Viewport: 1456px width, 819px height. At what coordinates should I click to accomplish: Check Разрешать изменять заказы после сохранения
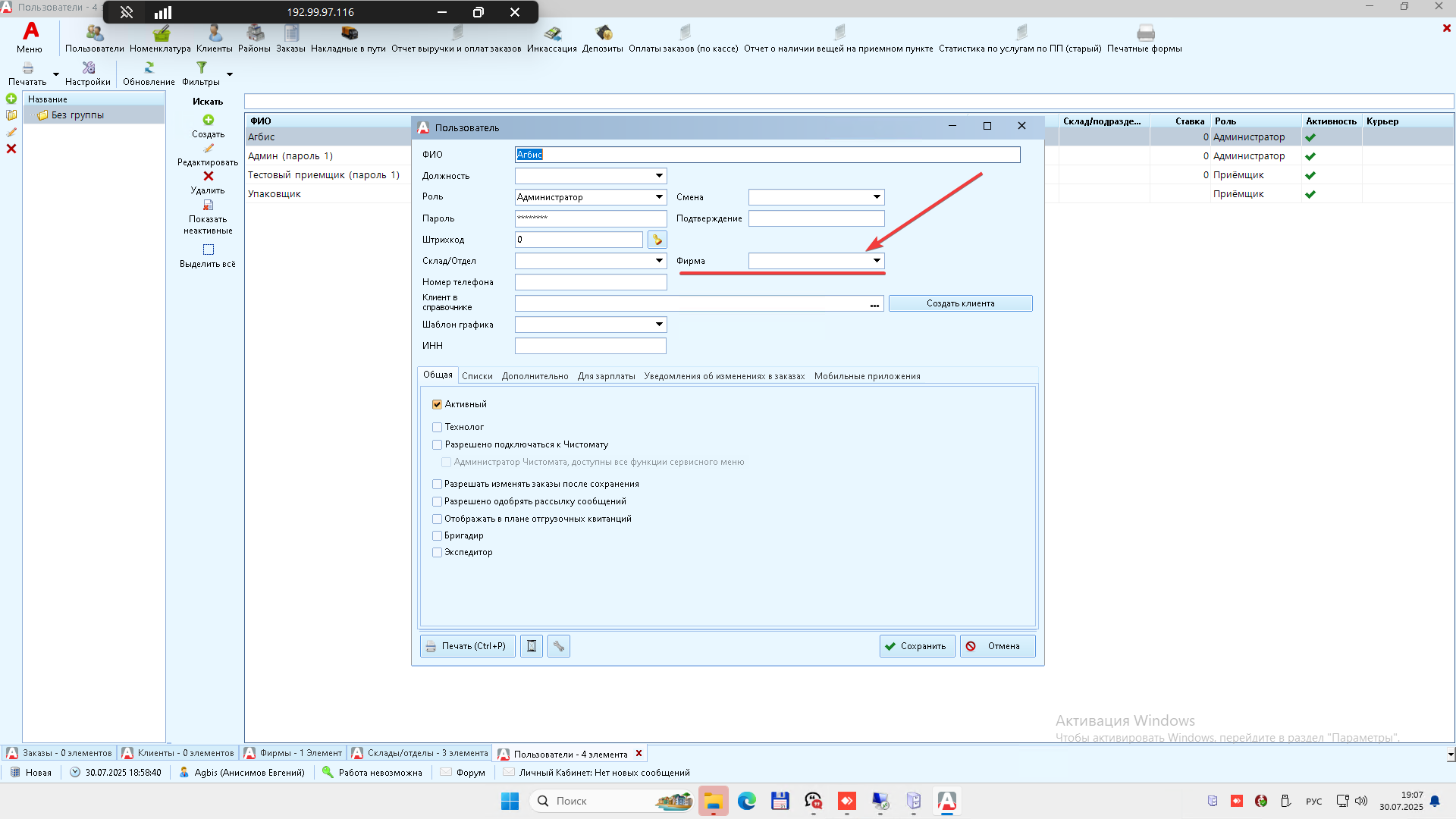[x=437, y=485]
